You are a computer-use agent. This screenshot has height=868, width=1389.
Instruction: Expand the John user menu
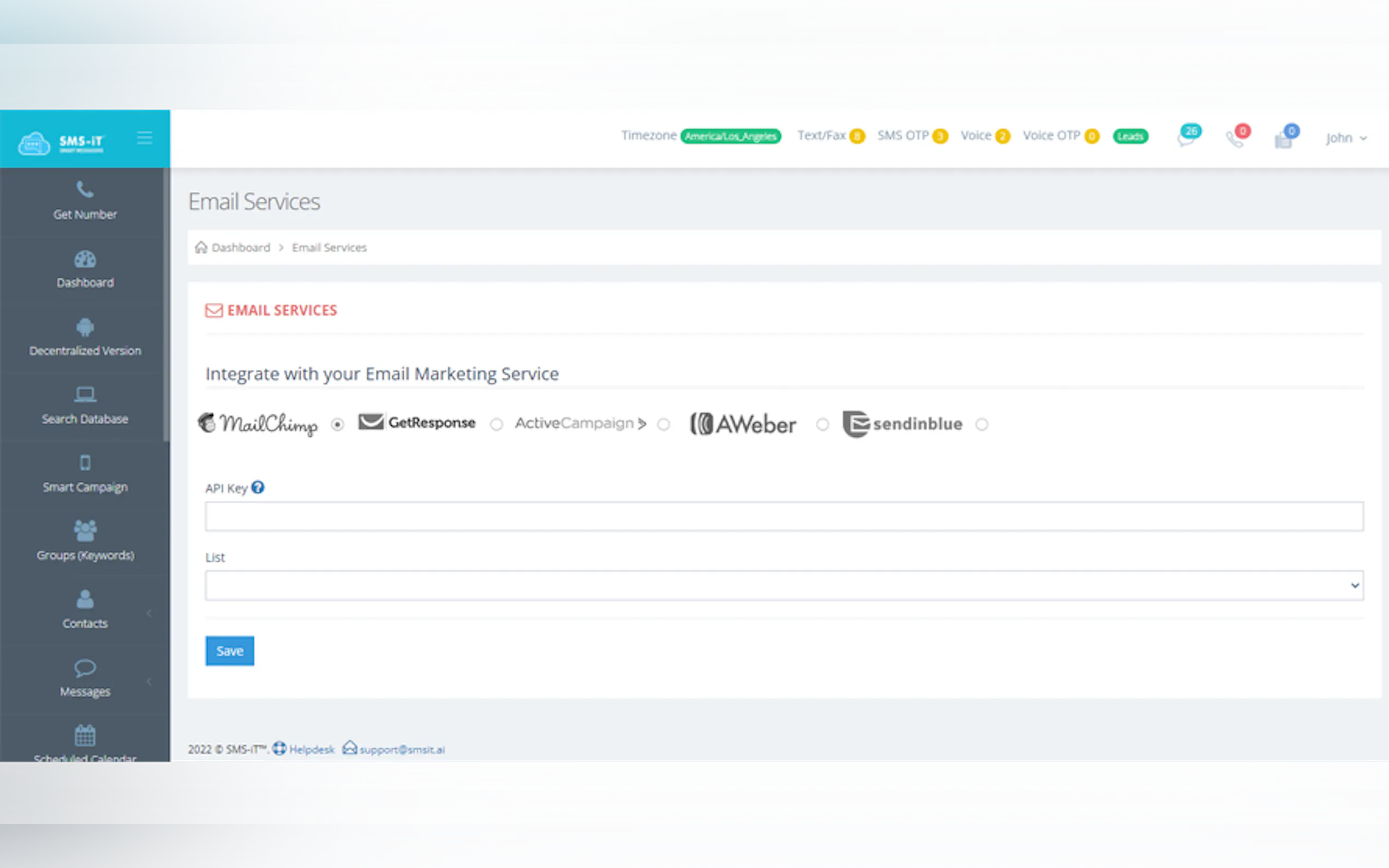[1345, 138]
